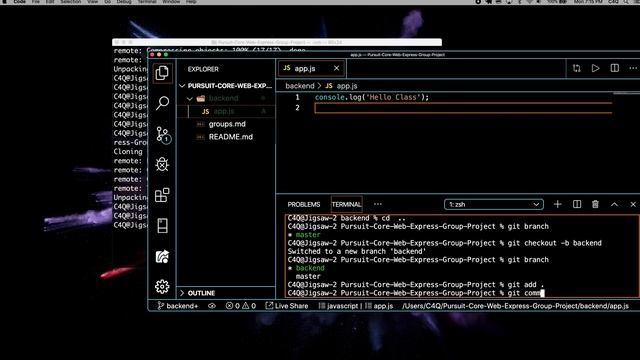Open the File menu in macOS menu bar
The height and width of the screenshot is (360, 640).
point(36,2)
